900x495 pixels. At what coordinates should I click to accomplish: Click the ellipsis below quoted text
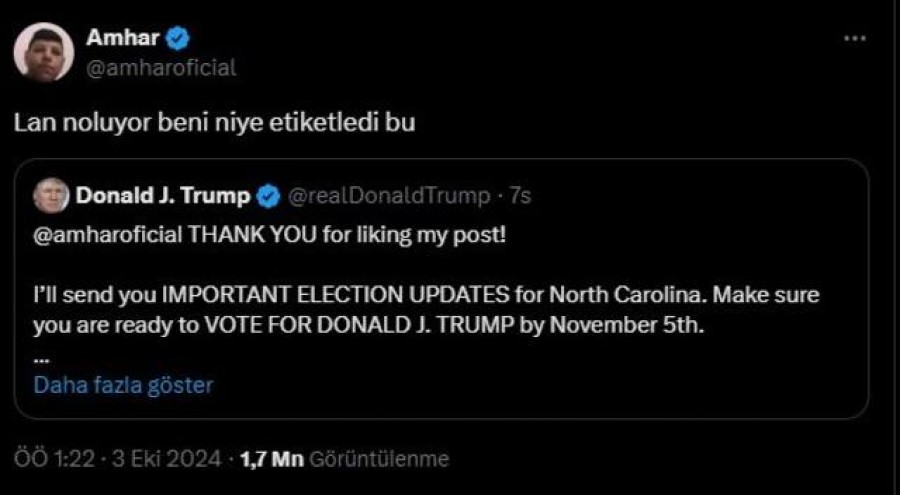(41, 359)
